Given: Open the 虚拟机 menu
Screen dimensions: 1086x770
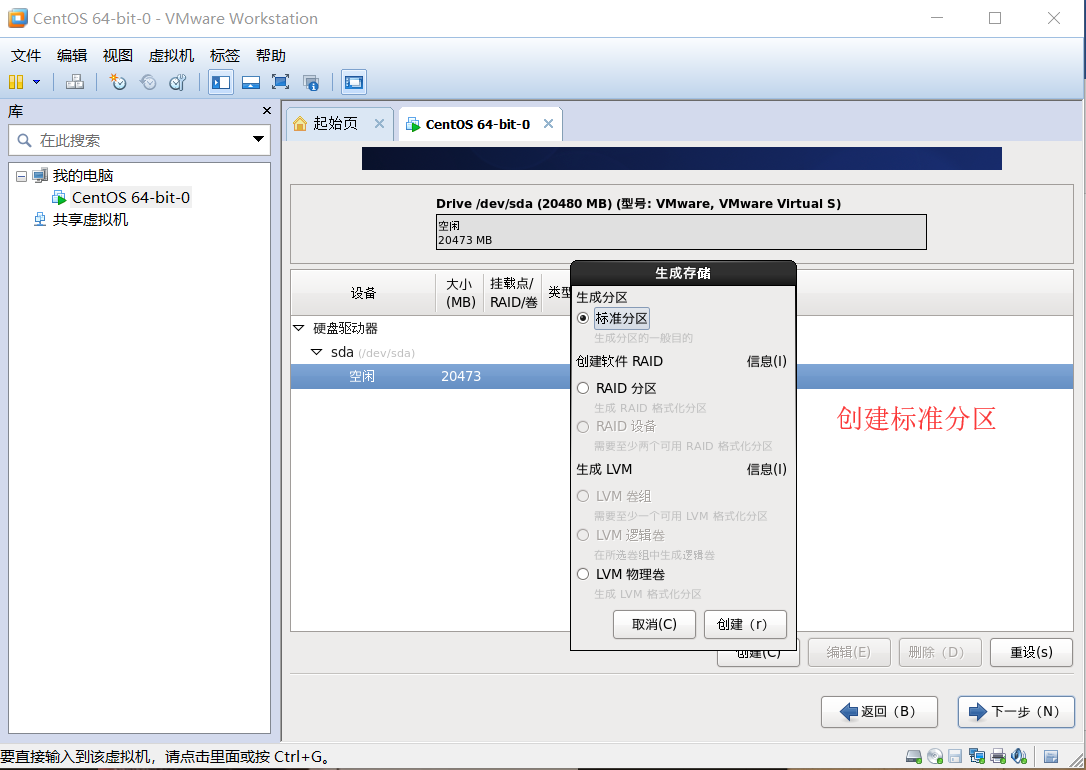Looking at the screenshot, I should 171,55.
